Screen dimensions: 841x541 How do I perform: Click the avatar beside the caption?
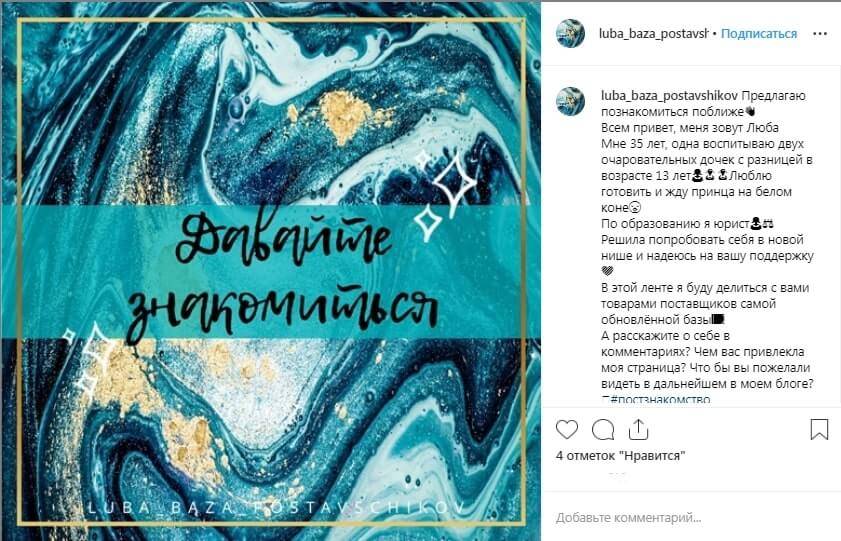click(x=570, y=101)
